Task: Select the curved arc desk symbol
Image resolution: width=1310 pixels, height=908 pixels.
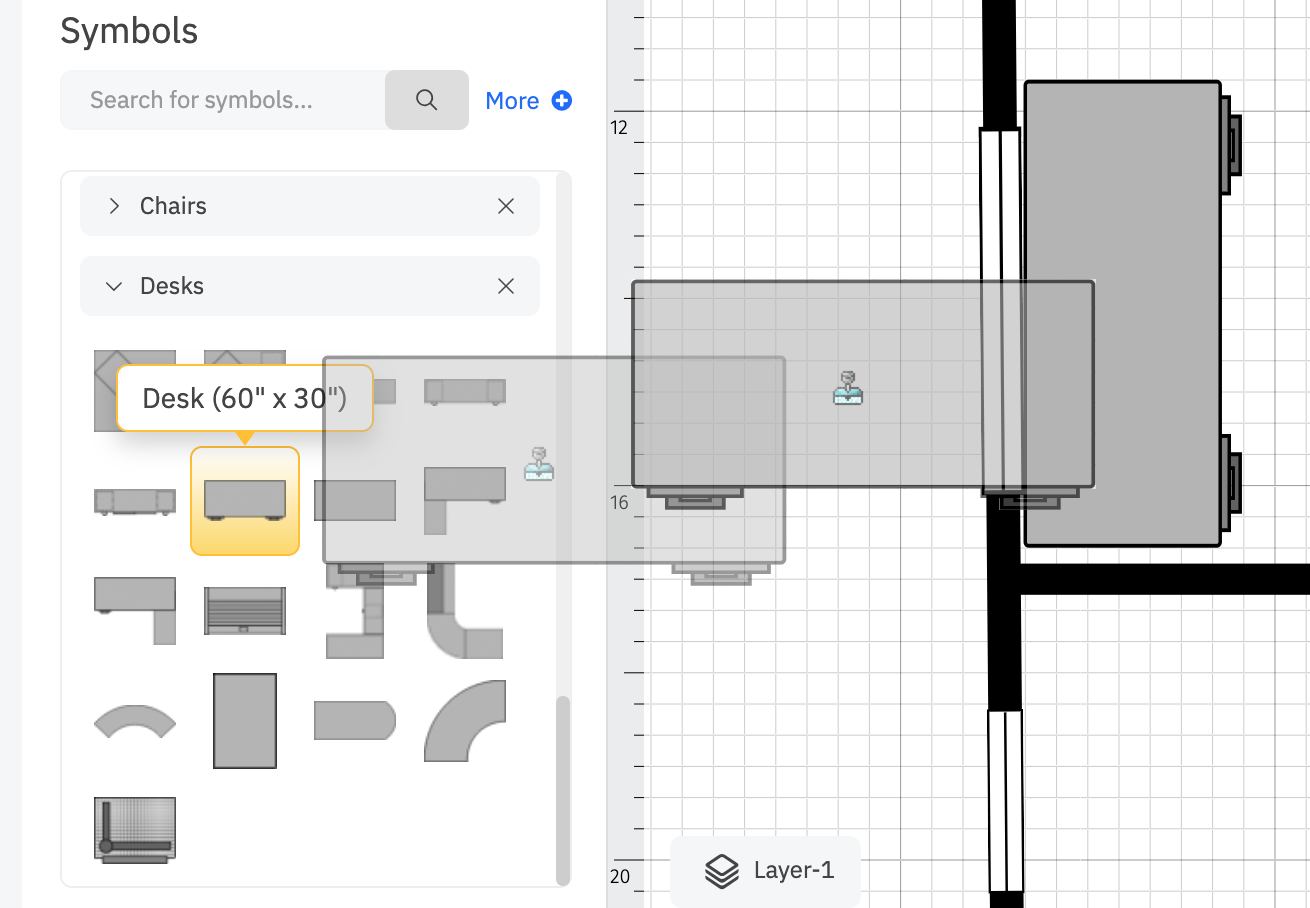Action: [x=135, y=723]
